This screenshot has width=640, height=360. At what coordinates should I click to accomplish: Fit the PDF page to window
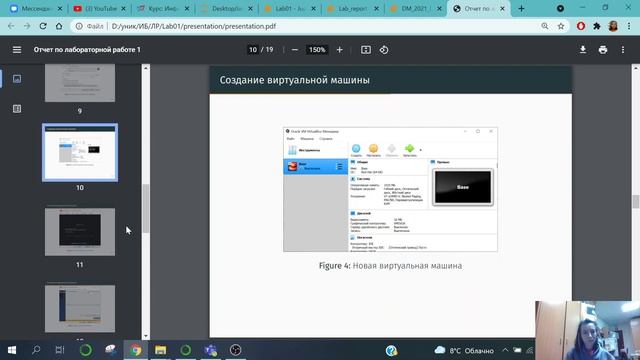click(x=366, y=50)
